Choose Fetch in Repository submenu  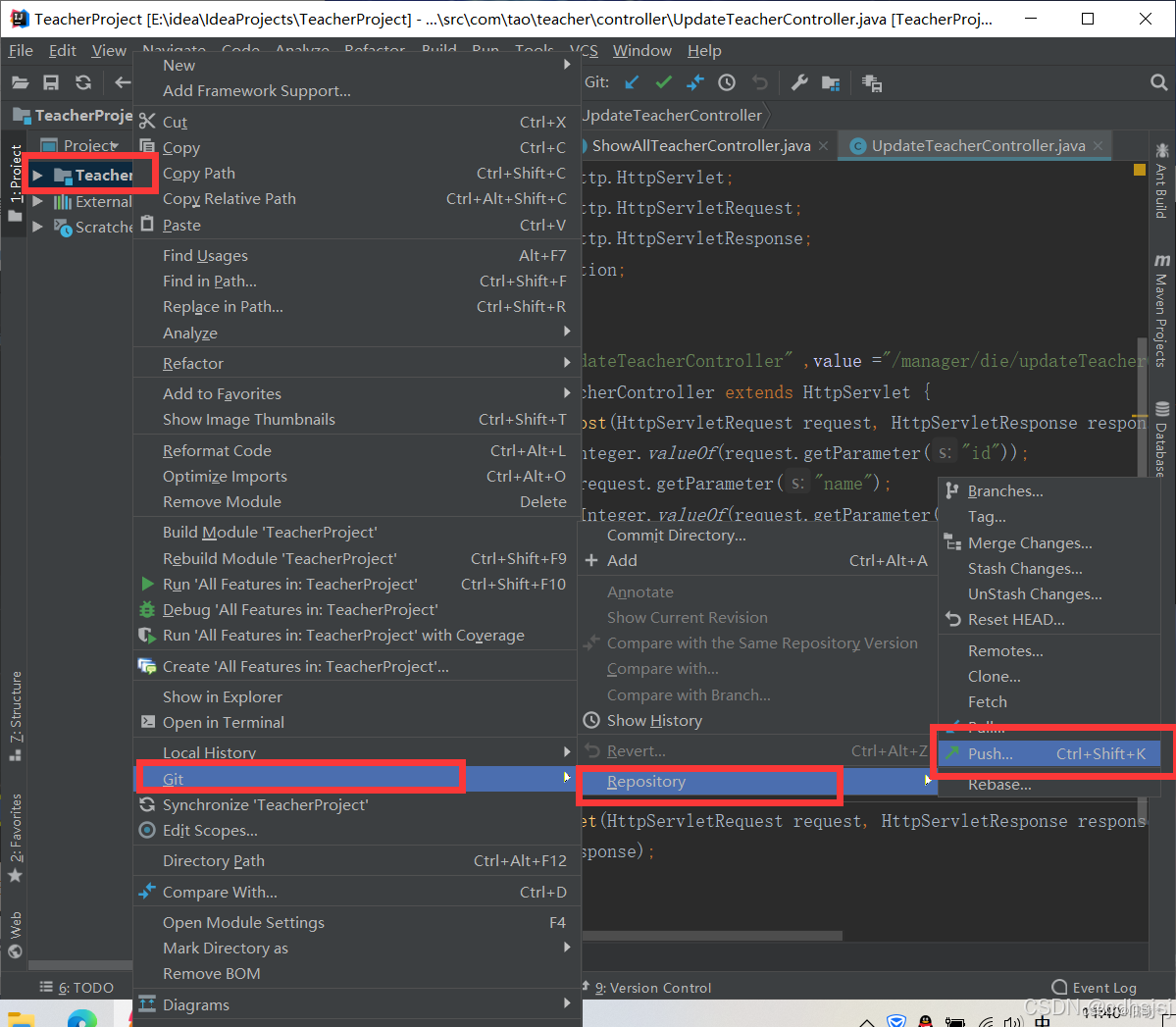[1050, 701]
